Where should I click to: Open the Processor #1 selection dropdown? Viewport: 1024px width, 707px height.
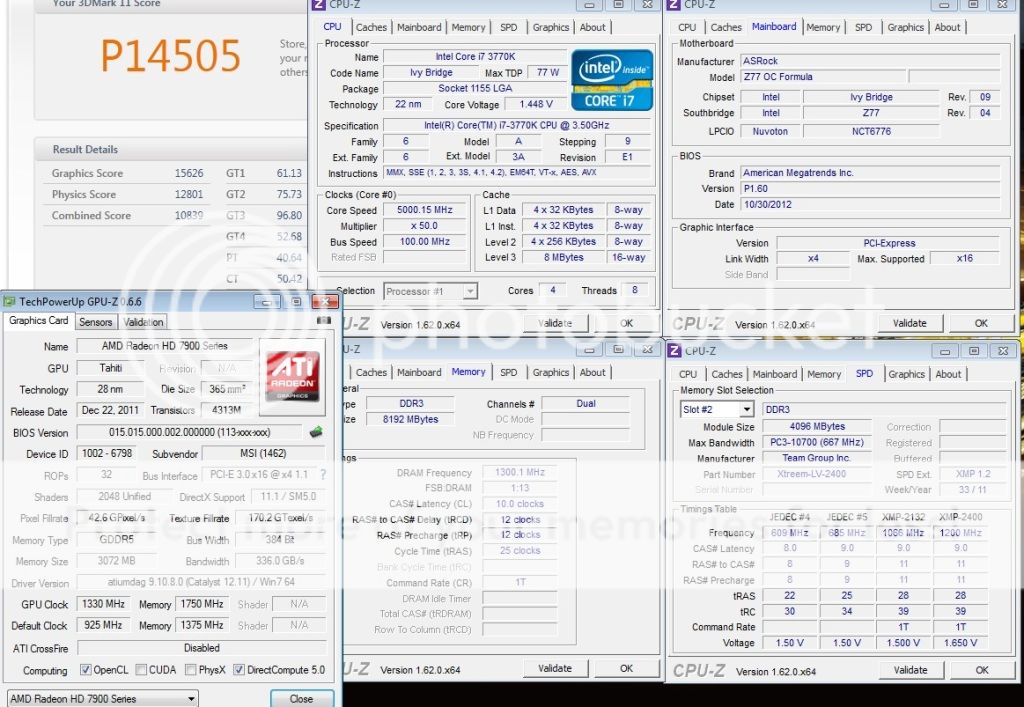point(431,291)
